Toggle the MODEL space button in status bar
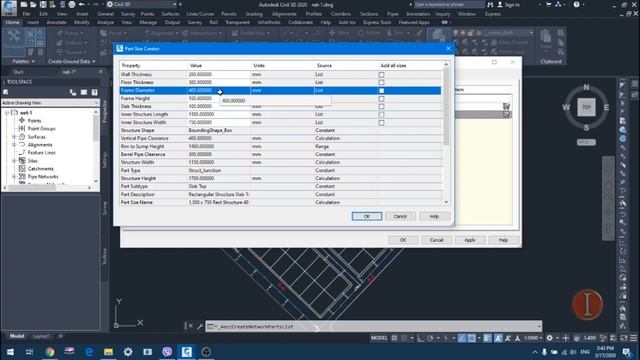The height and width of the screenshot is (360, 640). pos(379,338)
